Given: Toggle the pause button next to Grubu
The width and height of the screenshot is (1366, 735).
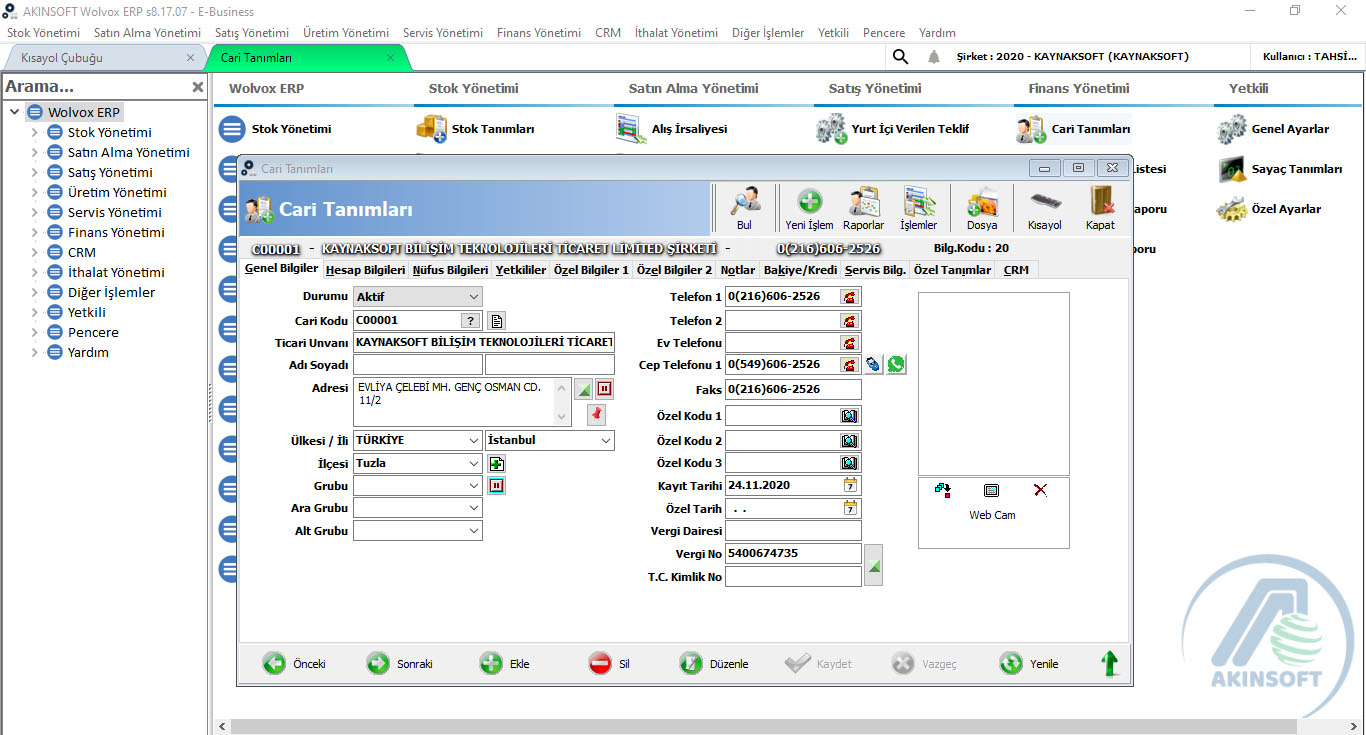Looking at the screenshot, I should tap(497, 485).
